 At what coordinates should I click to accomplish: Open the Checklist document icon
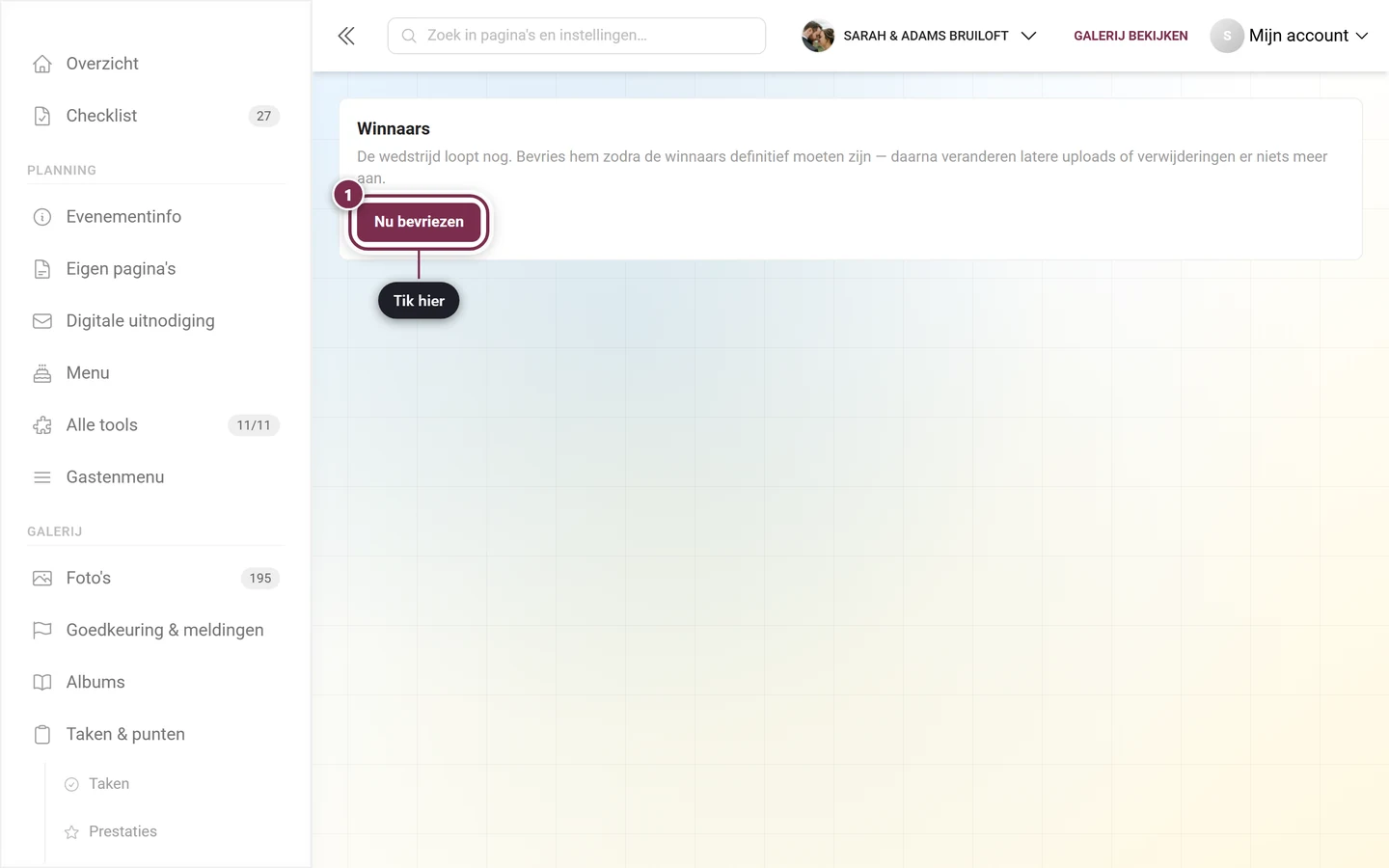(x=42, y=116)
